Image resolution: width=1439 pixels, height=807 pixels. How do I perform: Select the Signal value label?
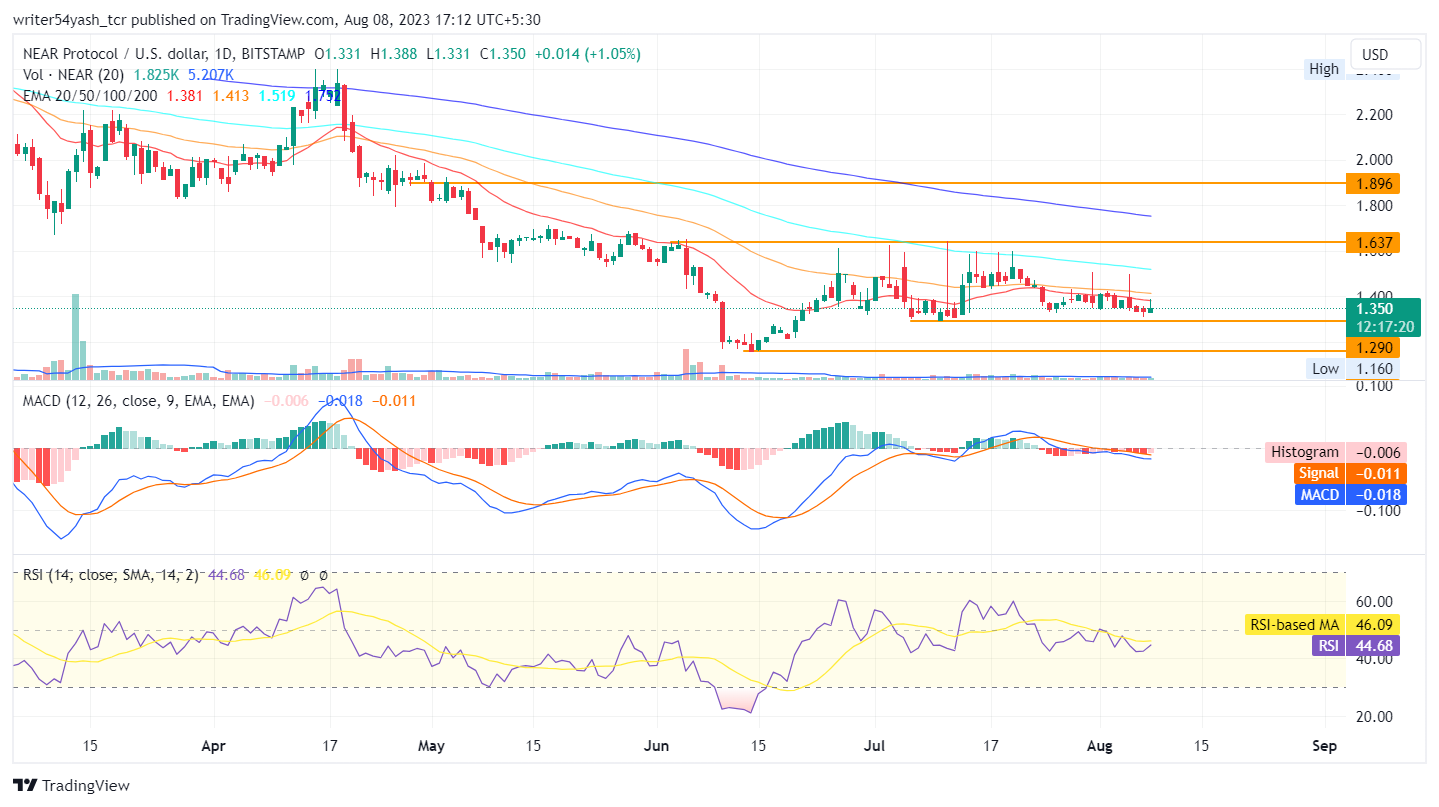point(1319,473)
